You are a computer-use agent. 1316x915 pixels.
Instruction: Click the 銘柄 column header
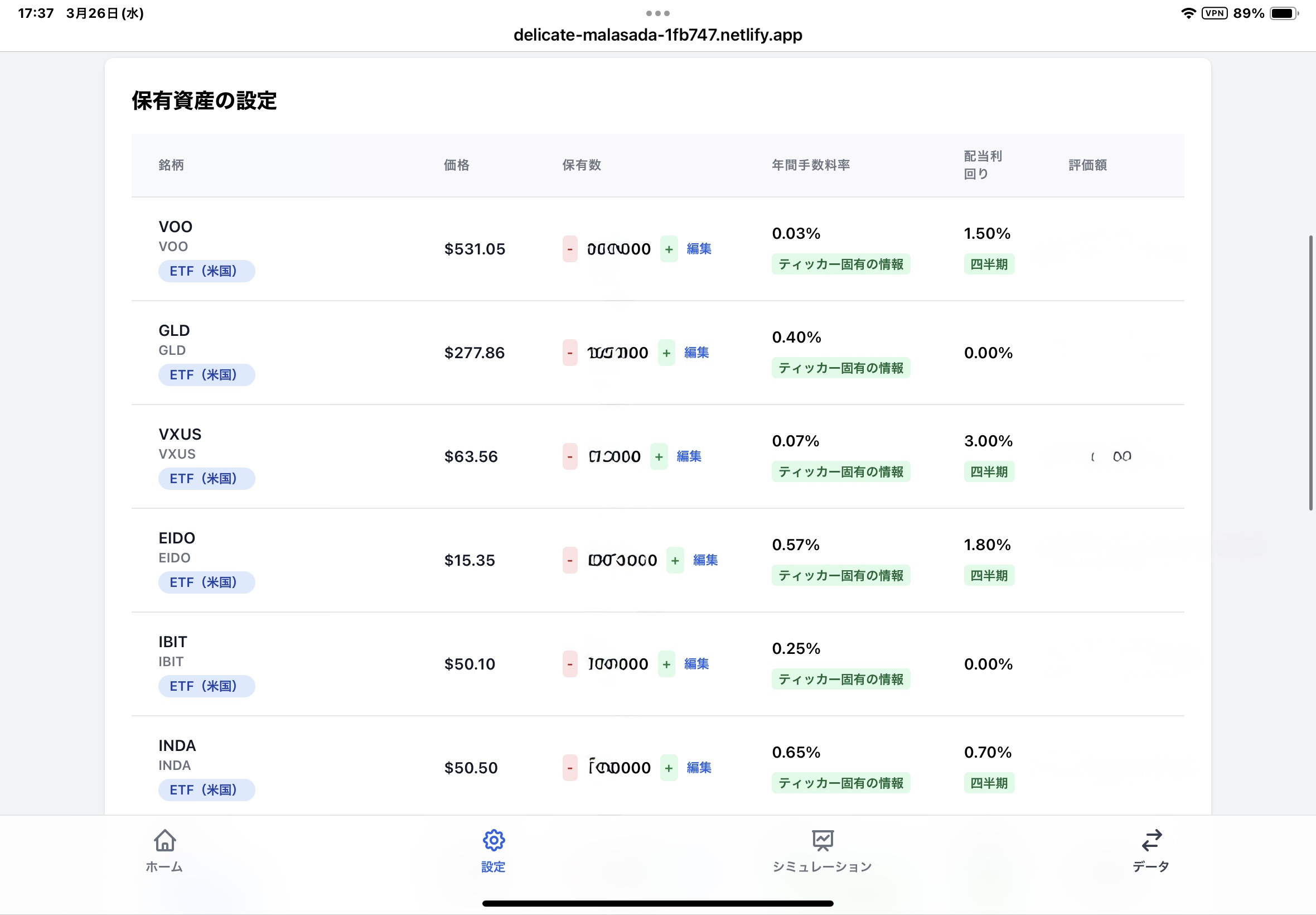click(171, 165)
